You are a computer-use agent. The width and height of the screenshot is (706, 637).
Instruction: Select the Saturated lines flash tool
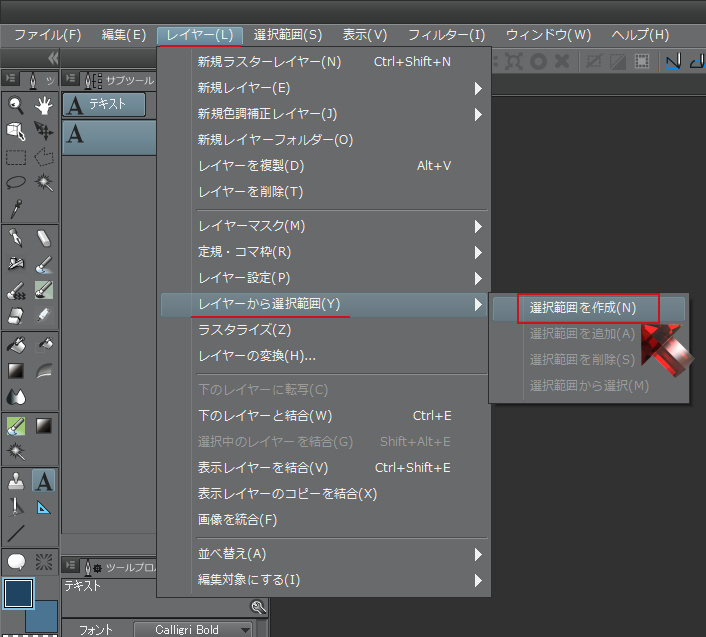coord(44,561)
